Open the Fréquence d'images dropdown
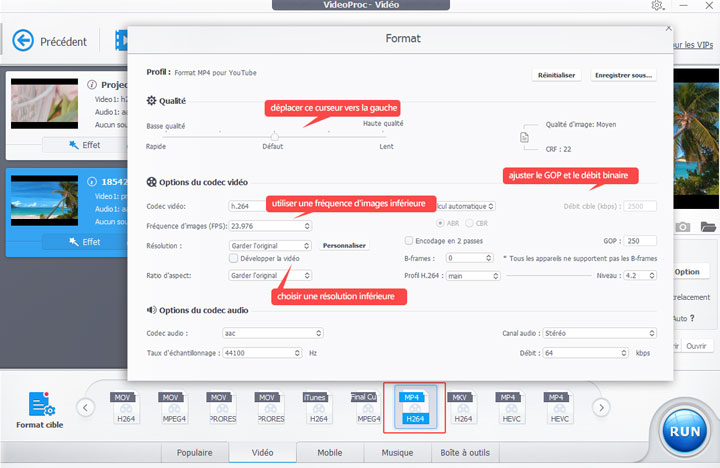The image size is (720, 468). pyautogui.click(x=270, y=226)
